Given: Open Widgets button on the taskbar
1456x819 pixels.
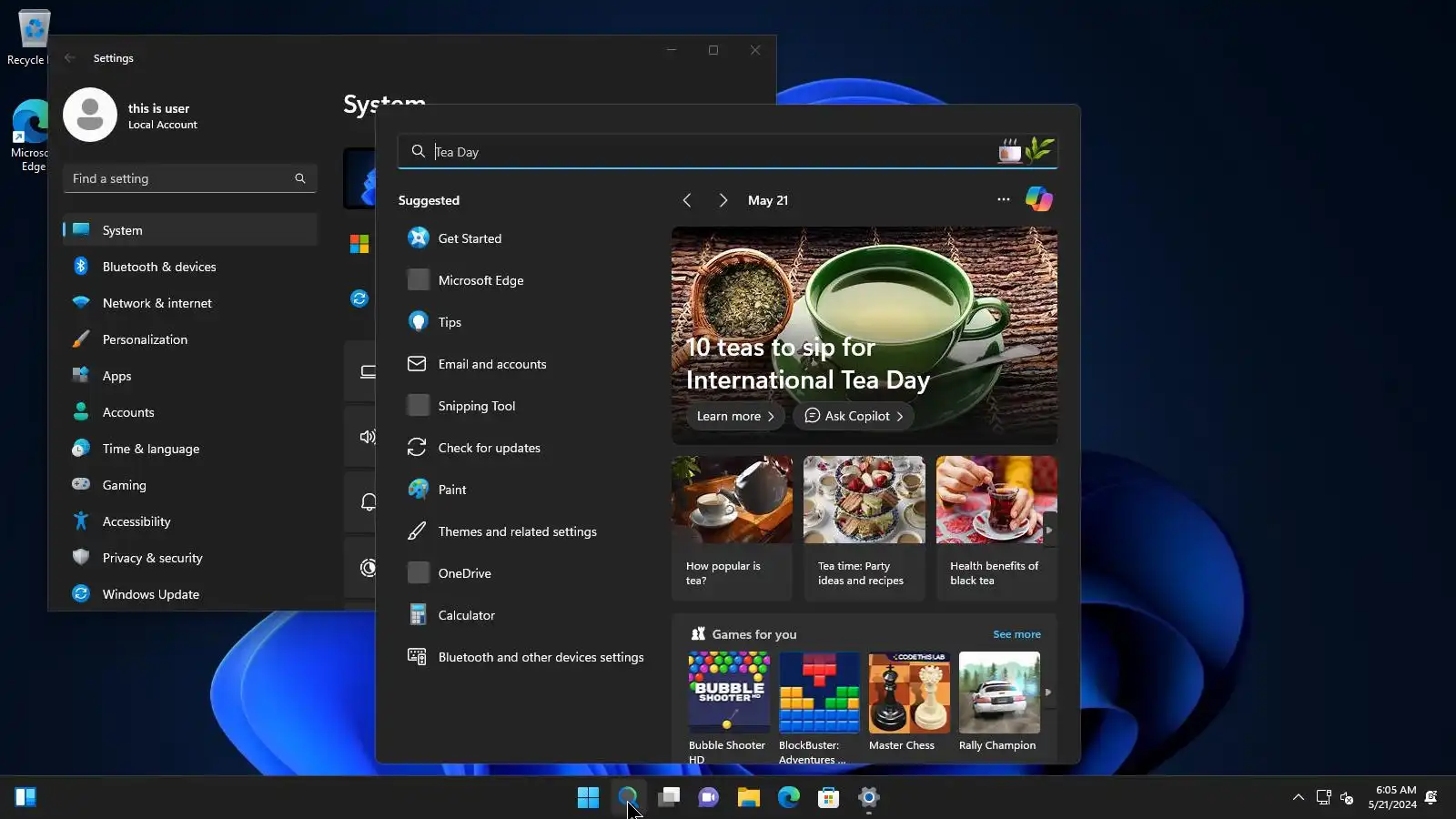Looking at the screenshot, I should coord(25,797).
